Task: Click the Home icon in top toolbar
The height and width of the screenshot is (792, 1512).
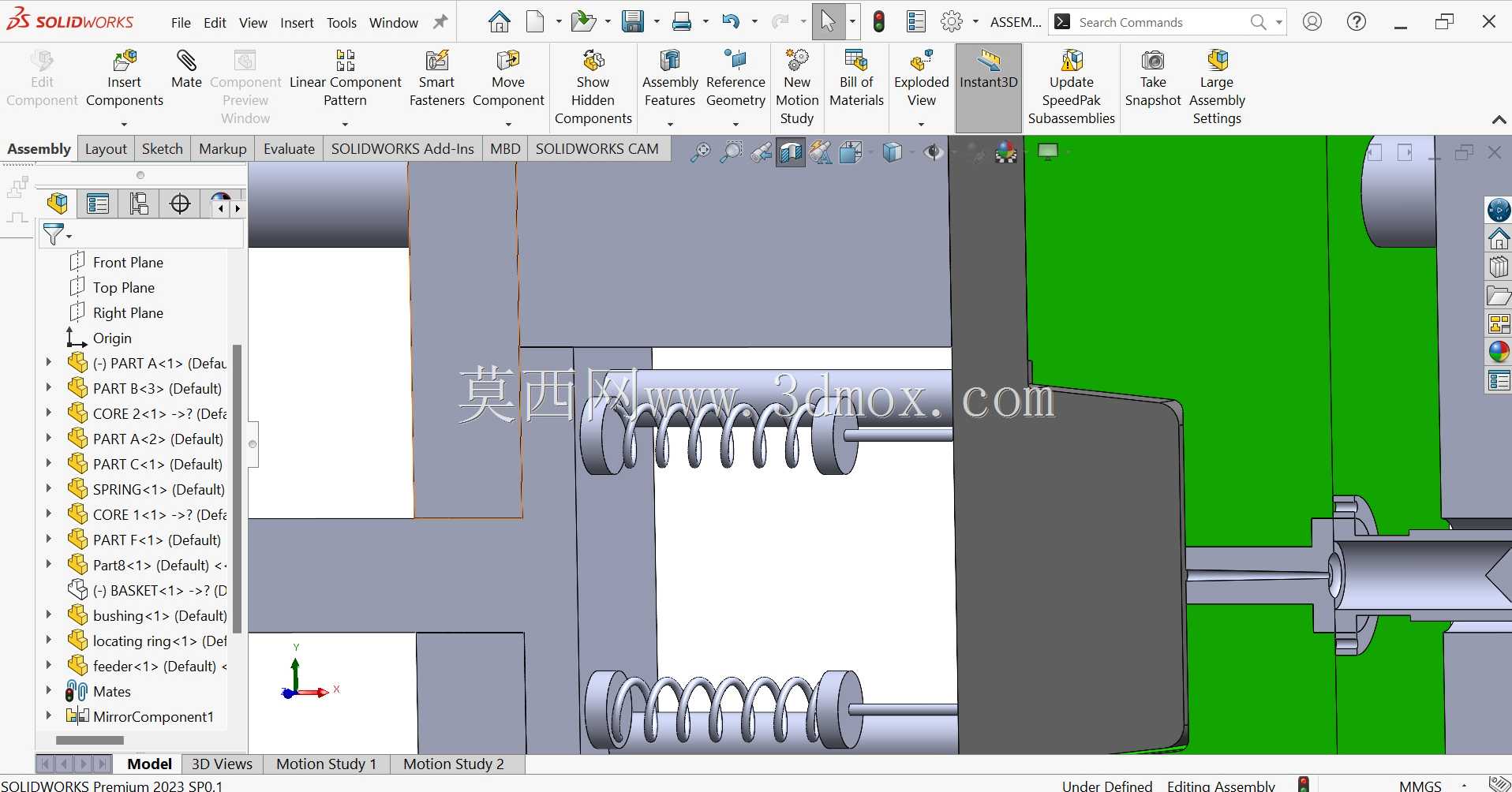Action: (499, 22)
